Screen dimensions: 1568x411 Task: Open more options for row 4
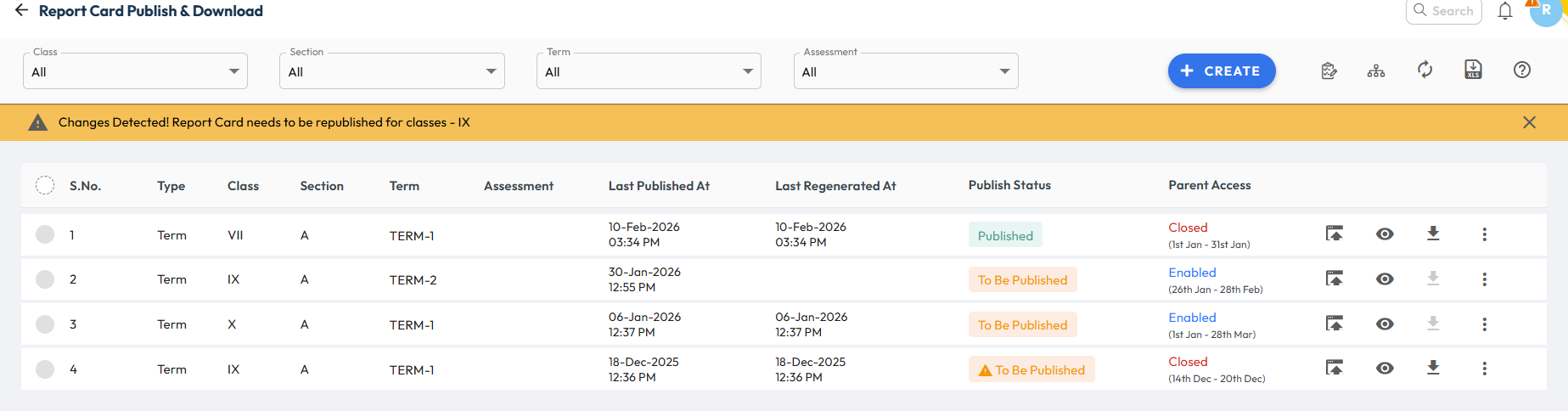(x=1484, y=369)
